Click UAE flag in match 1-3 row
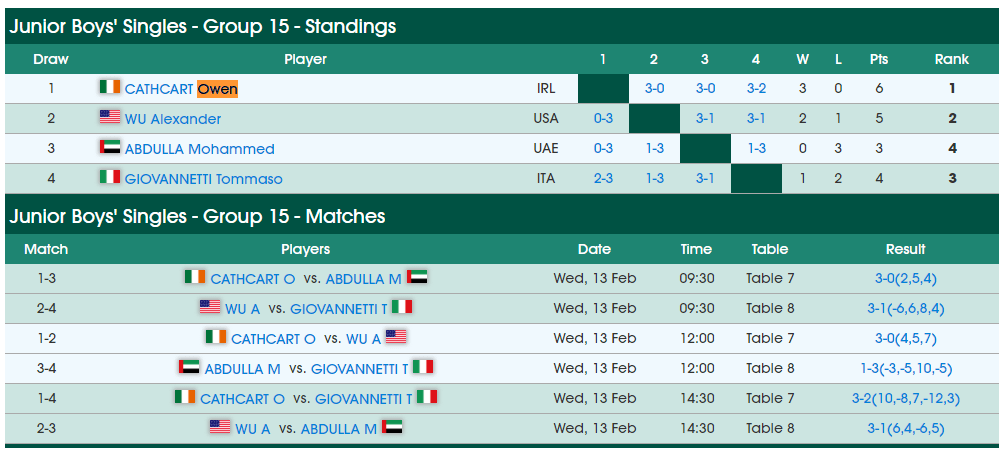 (417, 277)
